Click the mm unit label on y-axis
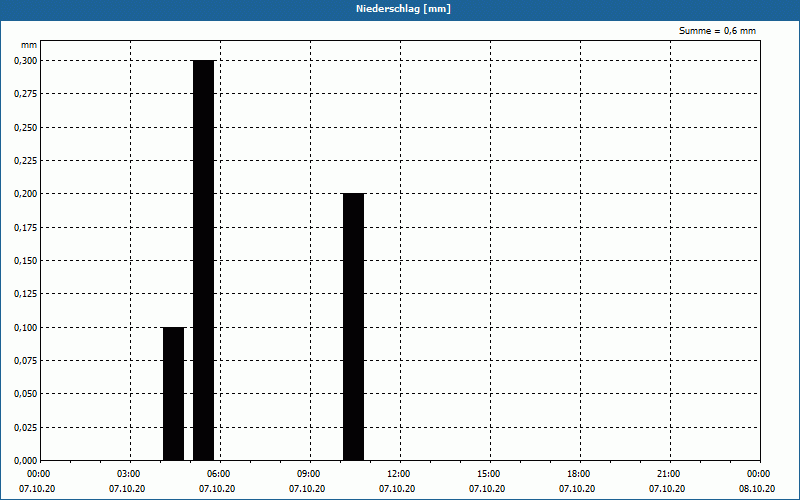This screenshot has width=800, height=500. click(29, 45)
